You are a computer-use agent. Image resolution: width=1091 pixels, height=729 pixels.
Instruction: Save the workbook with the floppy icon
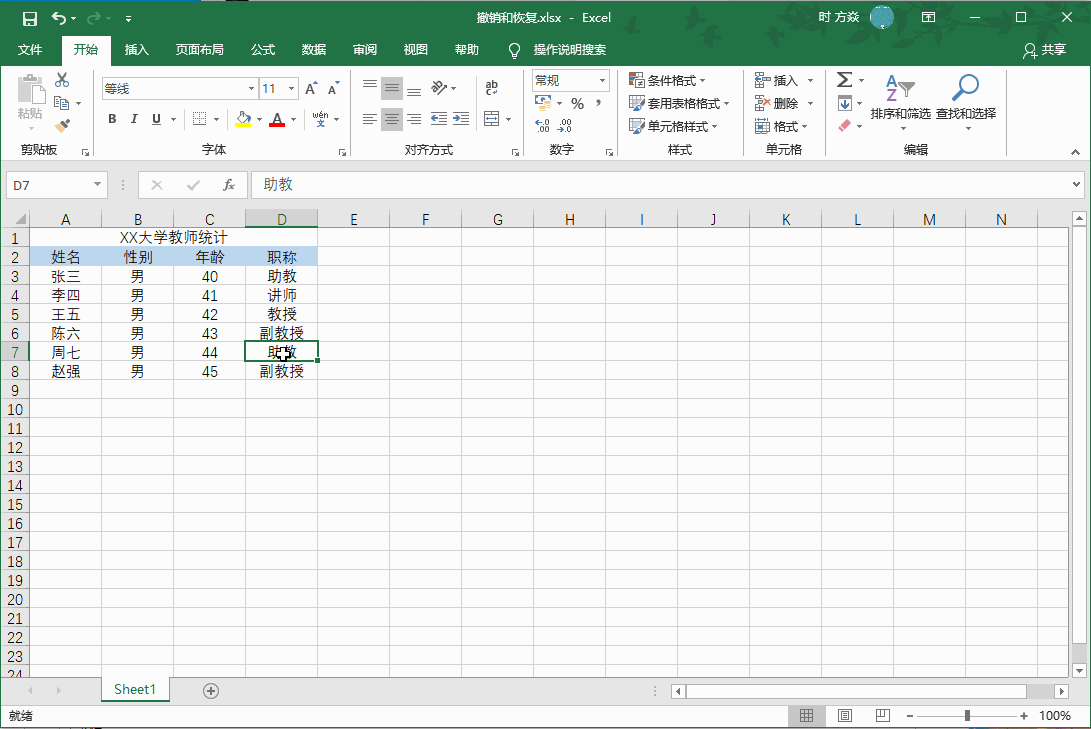point(29,19)
